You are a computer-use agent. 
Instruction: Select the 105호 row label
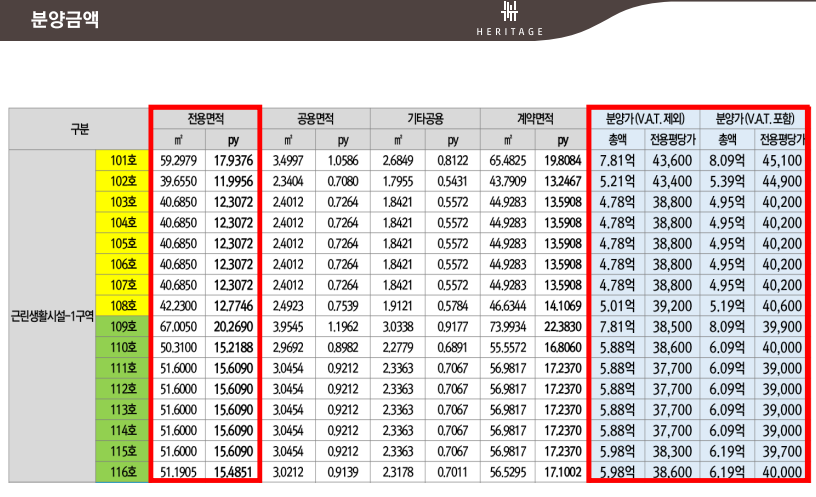(123, 244)
